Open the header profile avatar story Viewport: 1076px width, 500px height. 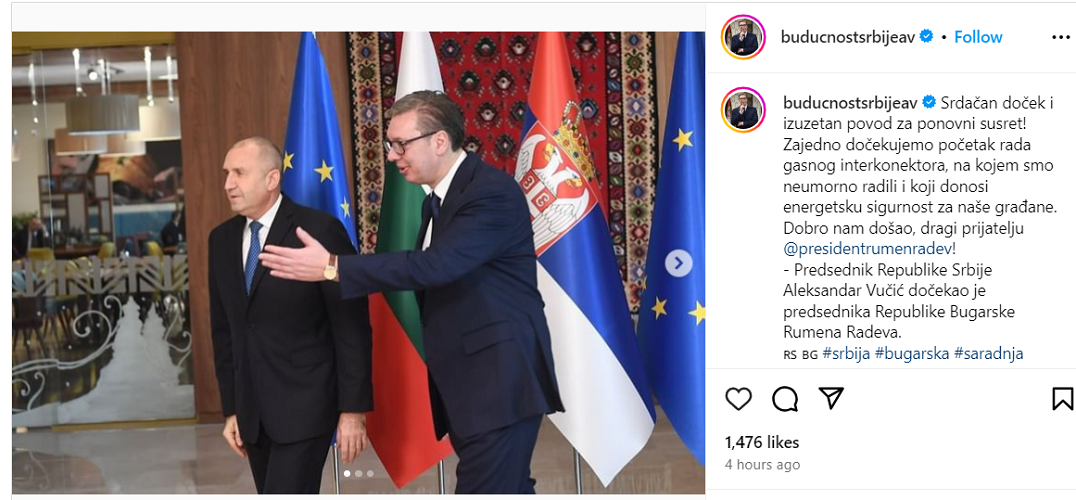pos(743,37)
